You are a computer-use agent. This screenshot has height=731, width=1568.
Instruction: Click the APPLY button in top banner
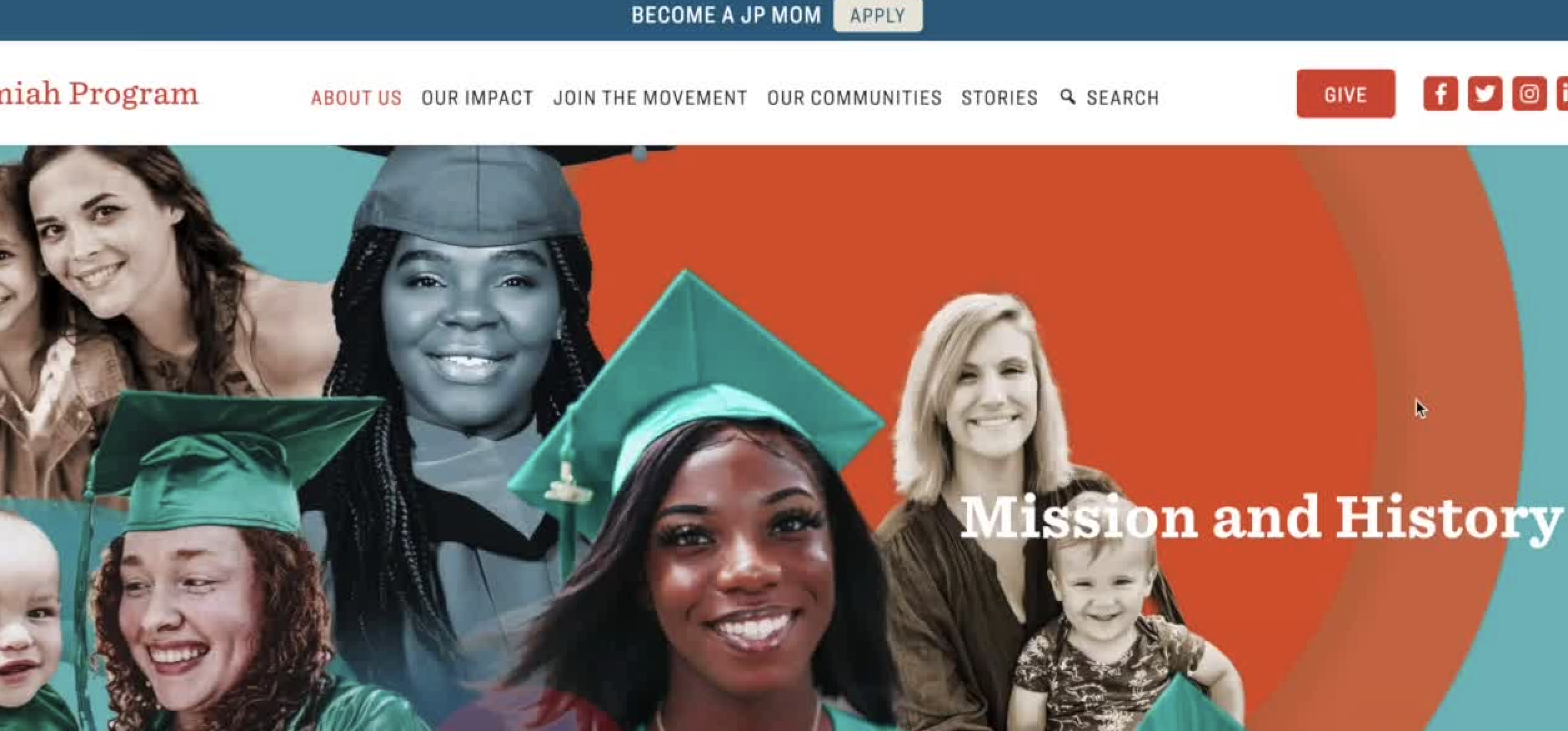click(x=878, y=15)
